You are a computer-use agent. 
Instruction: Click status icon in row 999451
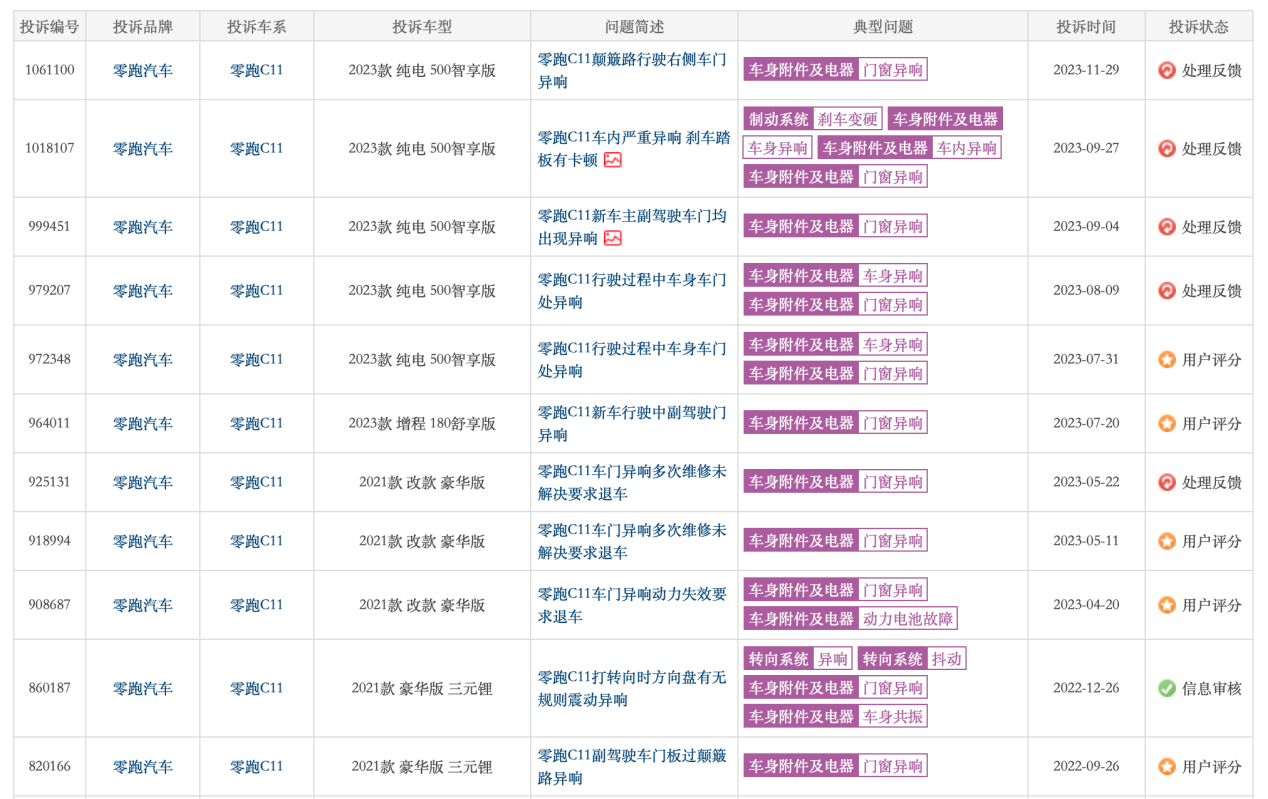1166,227
